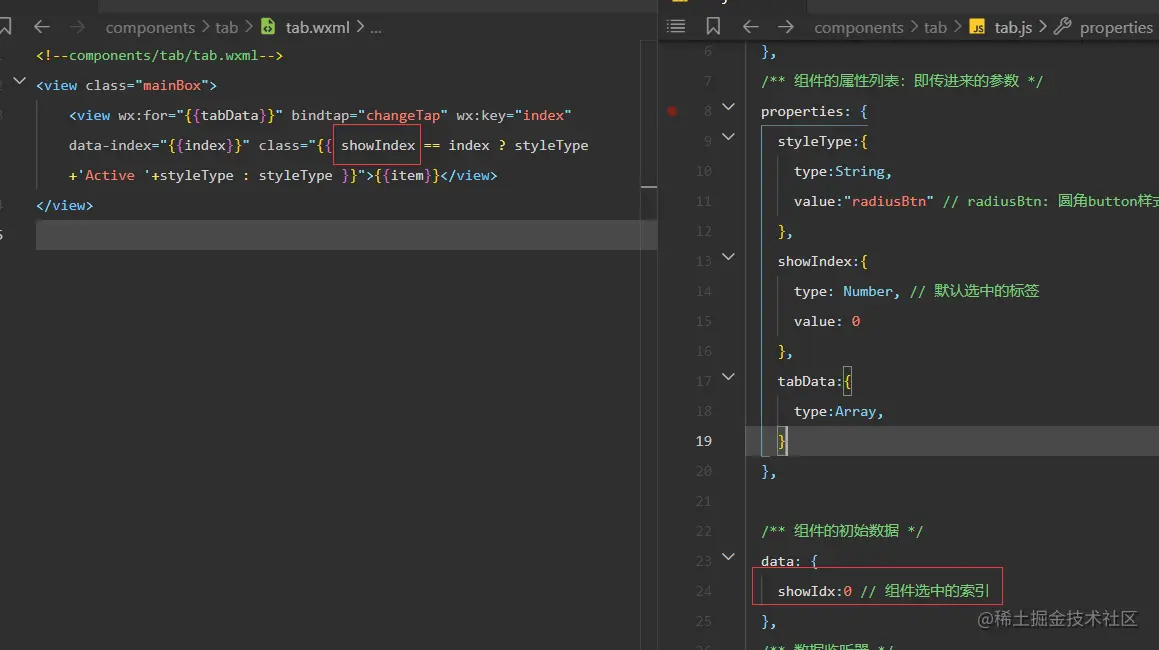The image size is (1159, 650).
Task: Click type:Array, on line 18
Action: tap(838, 411)
